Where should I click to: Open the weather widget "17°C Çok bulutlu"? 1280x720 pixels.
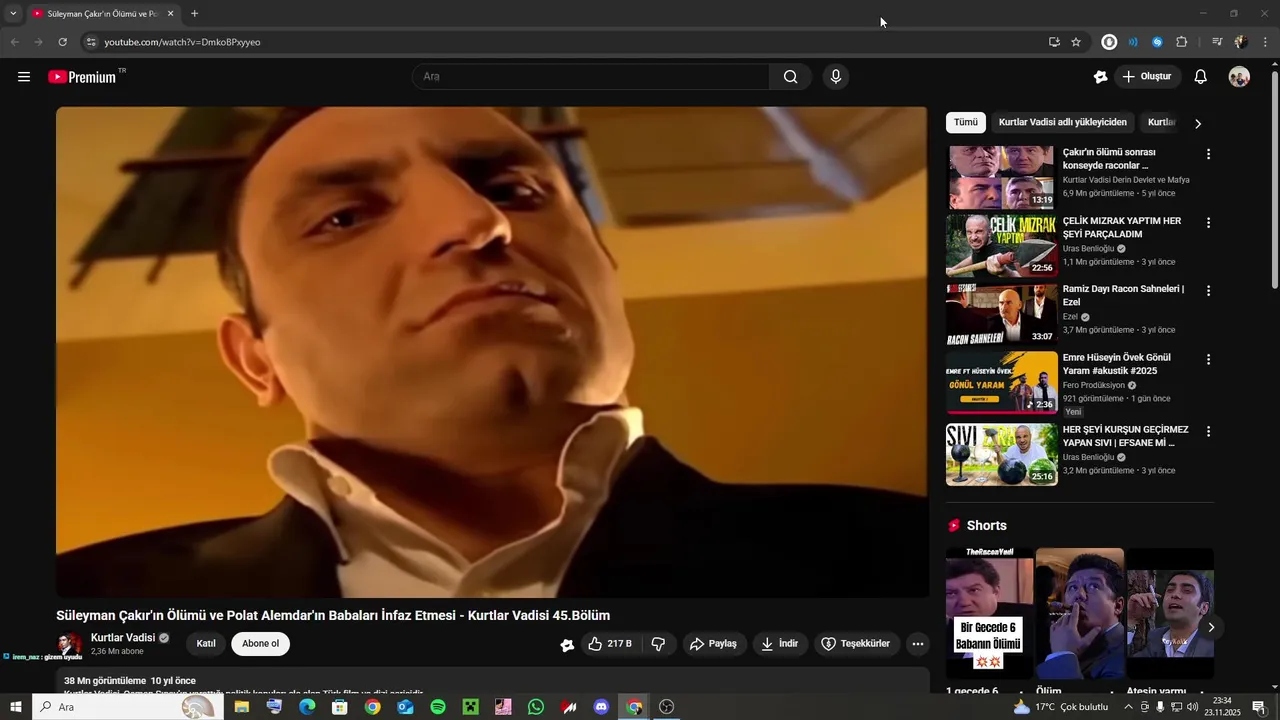tap(1061, 707)
